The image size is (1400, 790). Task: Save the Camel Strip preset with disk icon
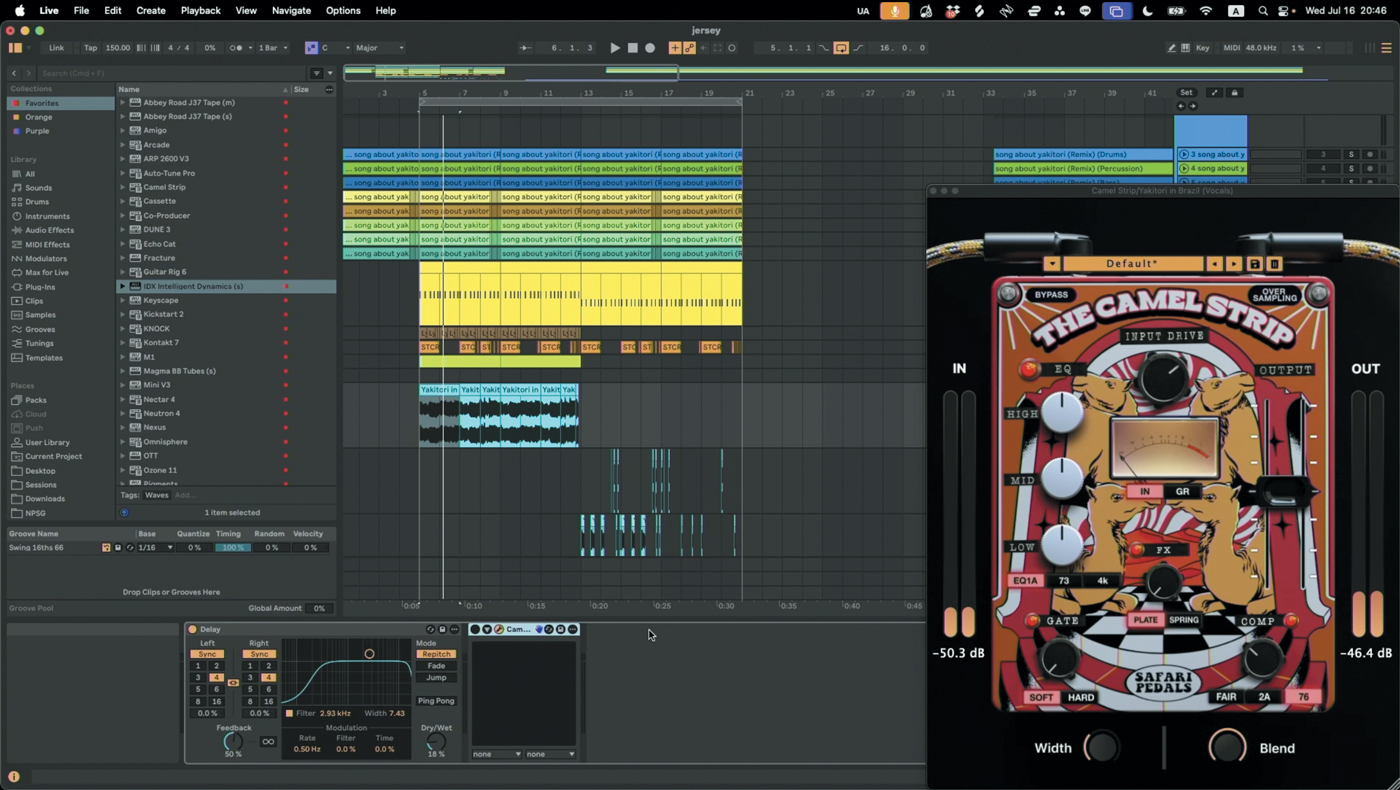coord(1254,264)
